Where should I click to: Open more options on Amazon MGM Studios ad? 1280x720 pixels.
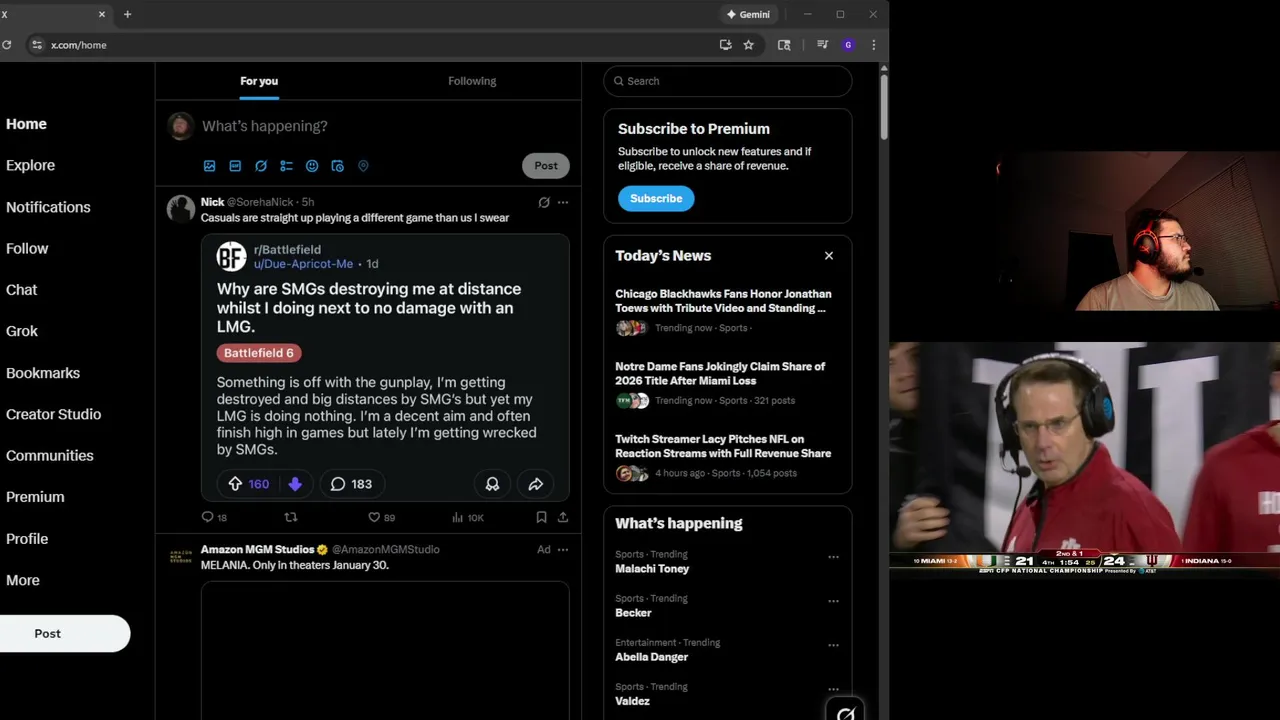click(x=563, y=549)
